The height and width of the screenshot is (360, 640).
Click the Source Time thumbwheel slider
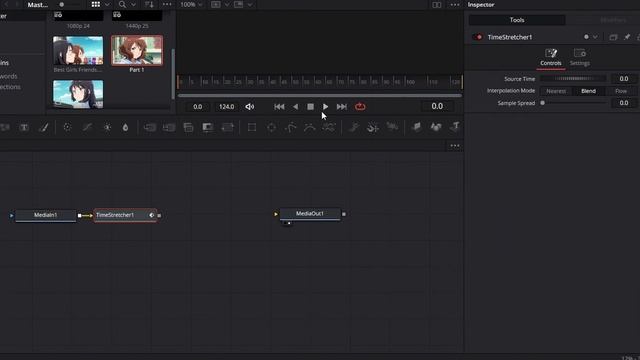pyautogui.click(x=573, y=79)
